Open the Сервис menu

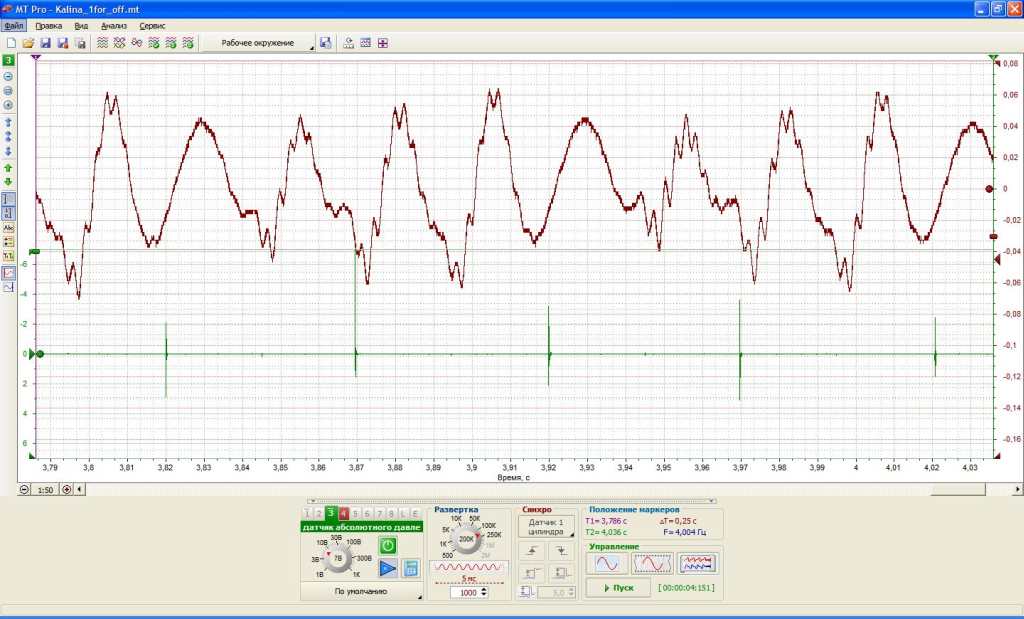152,26
